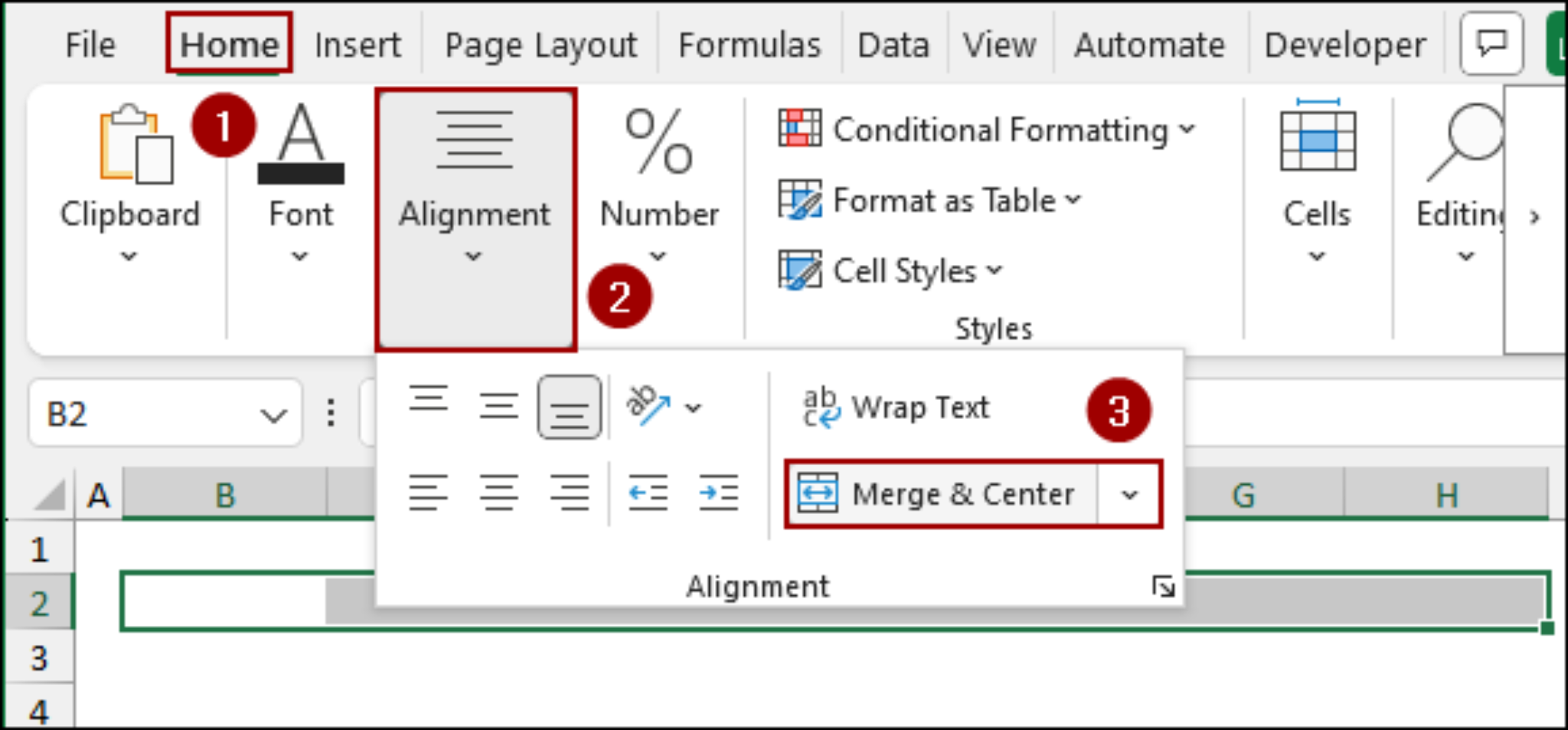
Task: Select column B header
Action: coord(224,495)
